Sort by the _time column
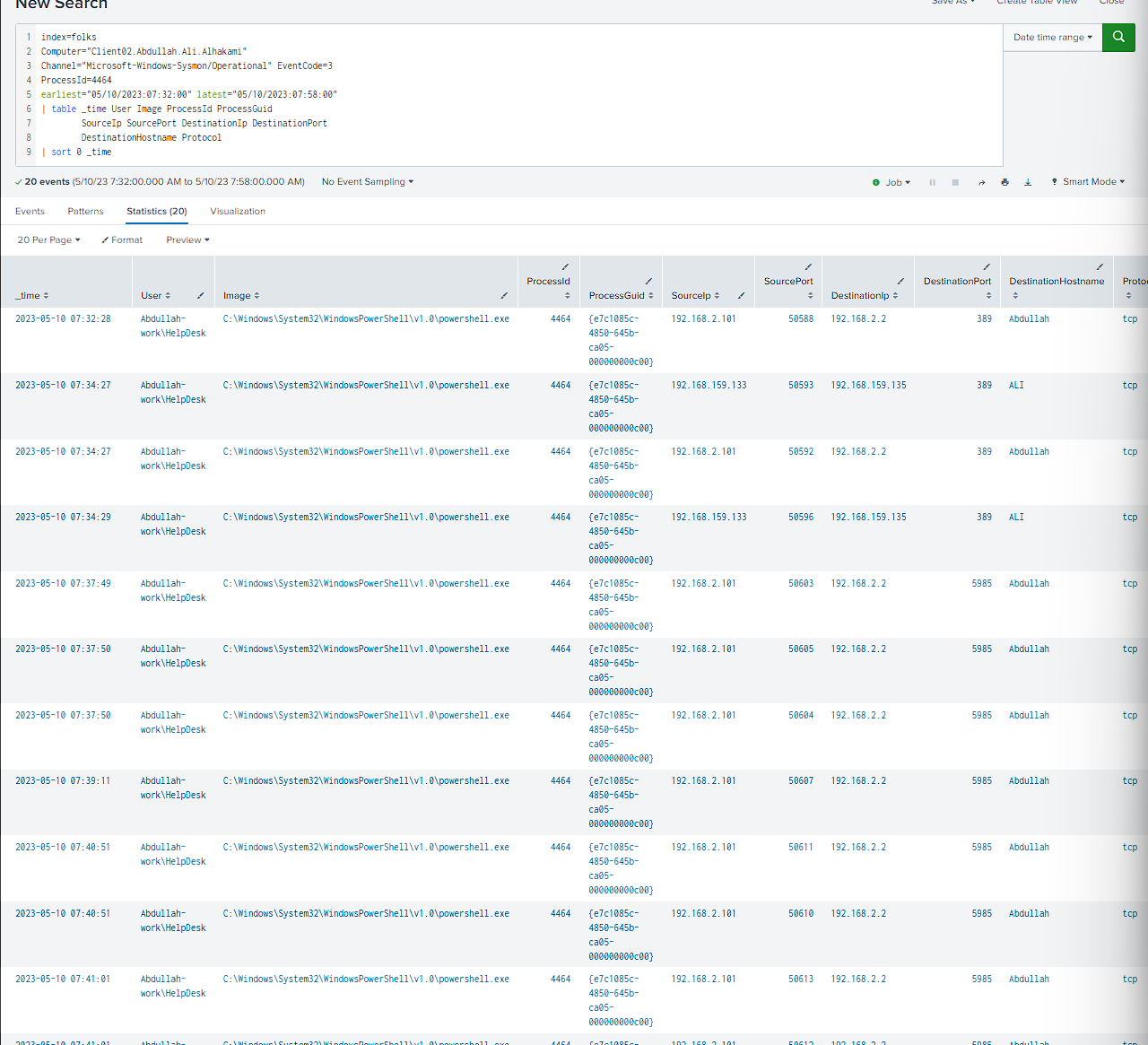The image size is (1148, 1045). [32, 295]
